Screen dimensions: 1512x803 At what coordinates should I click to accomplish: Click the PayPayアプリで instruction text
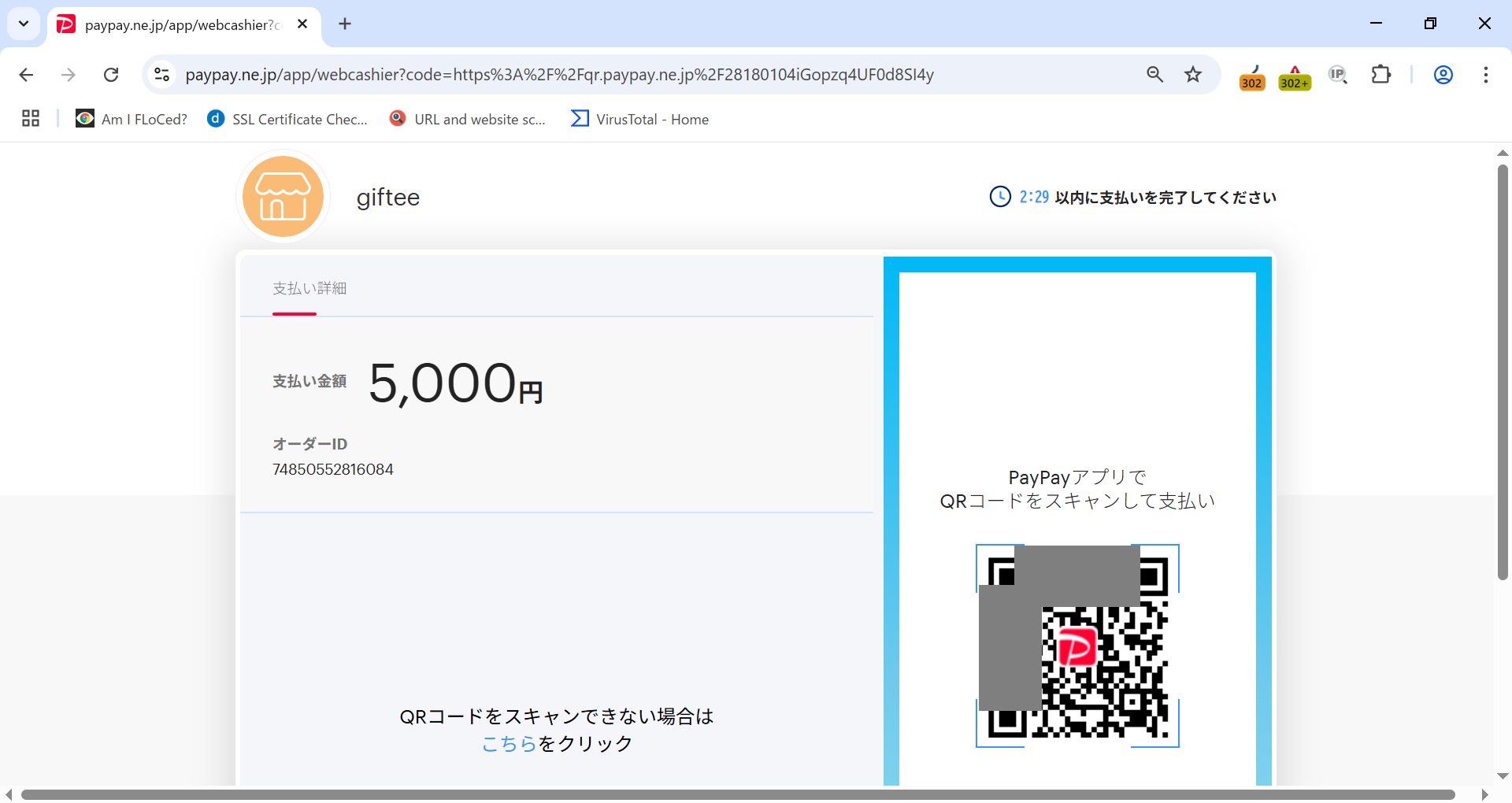pyautogui.click(x=1077, y=477)
